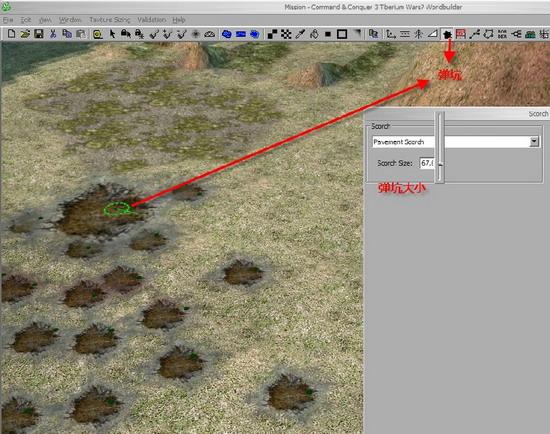
Task: Open the Help menu
Action: [179, 20]
